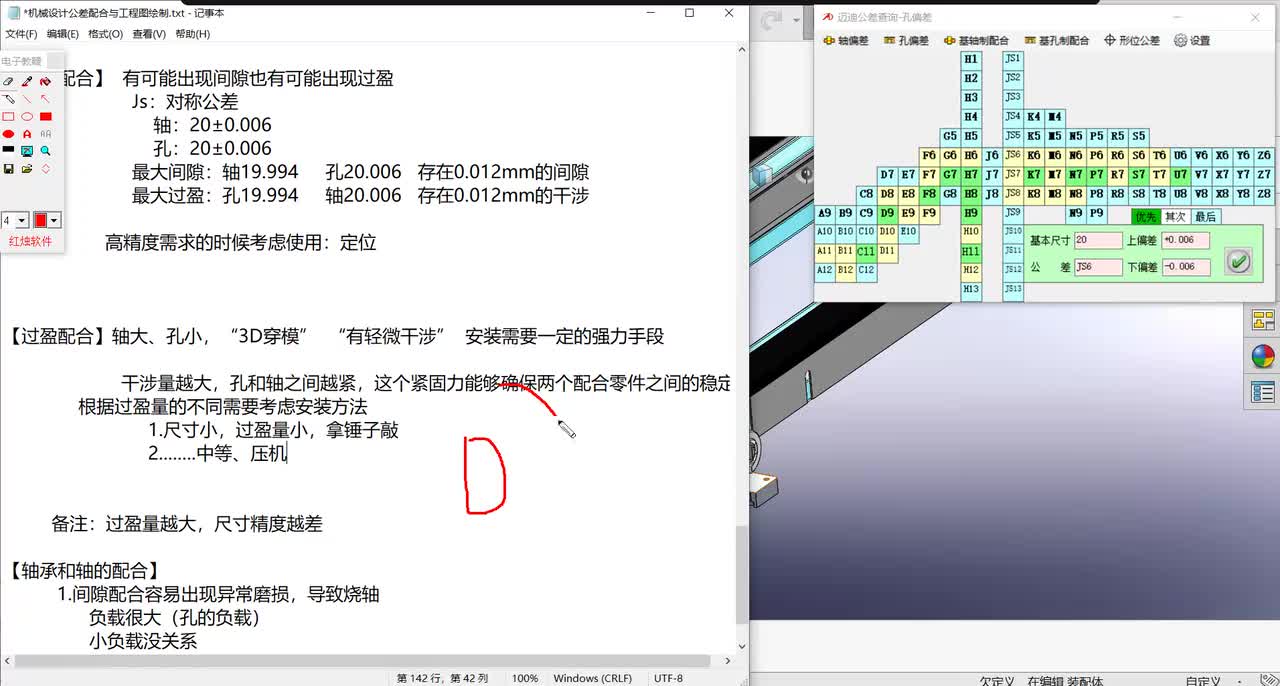
Task: Select the hollow rectangle shape tool
Action: point(8,116)
